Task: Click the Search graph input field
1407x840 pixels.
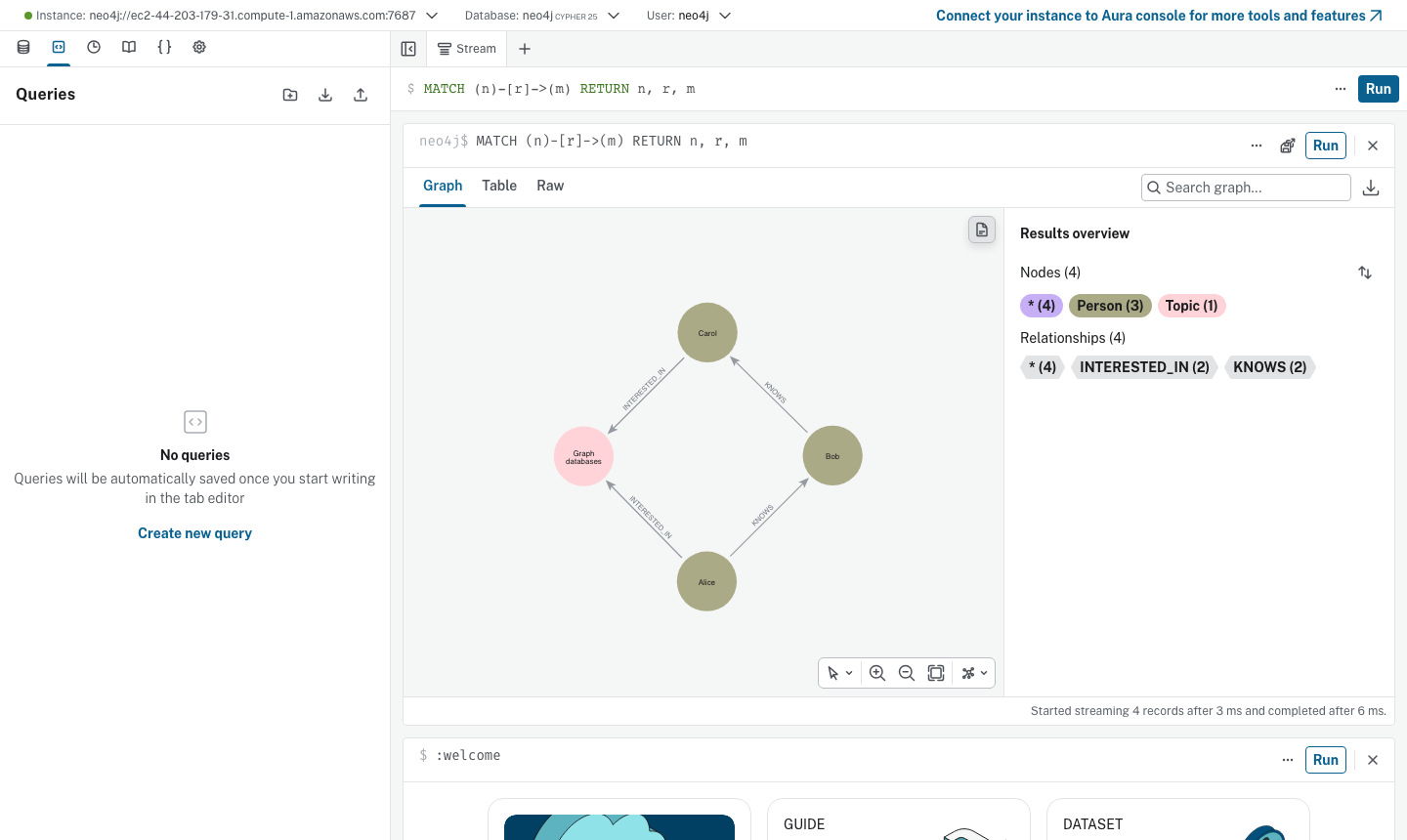Action: coord(1246,188)
